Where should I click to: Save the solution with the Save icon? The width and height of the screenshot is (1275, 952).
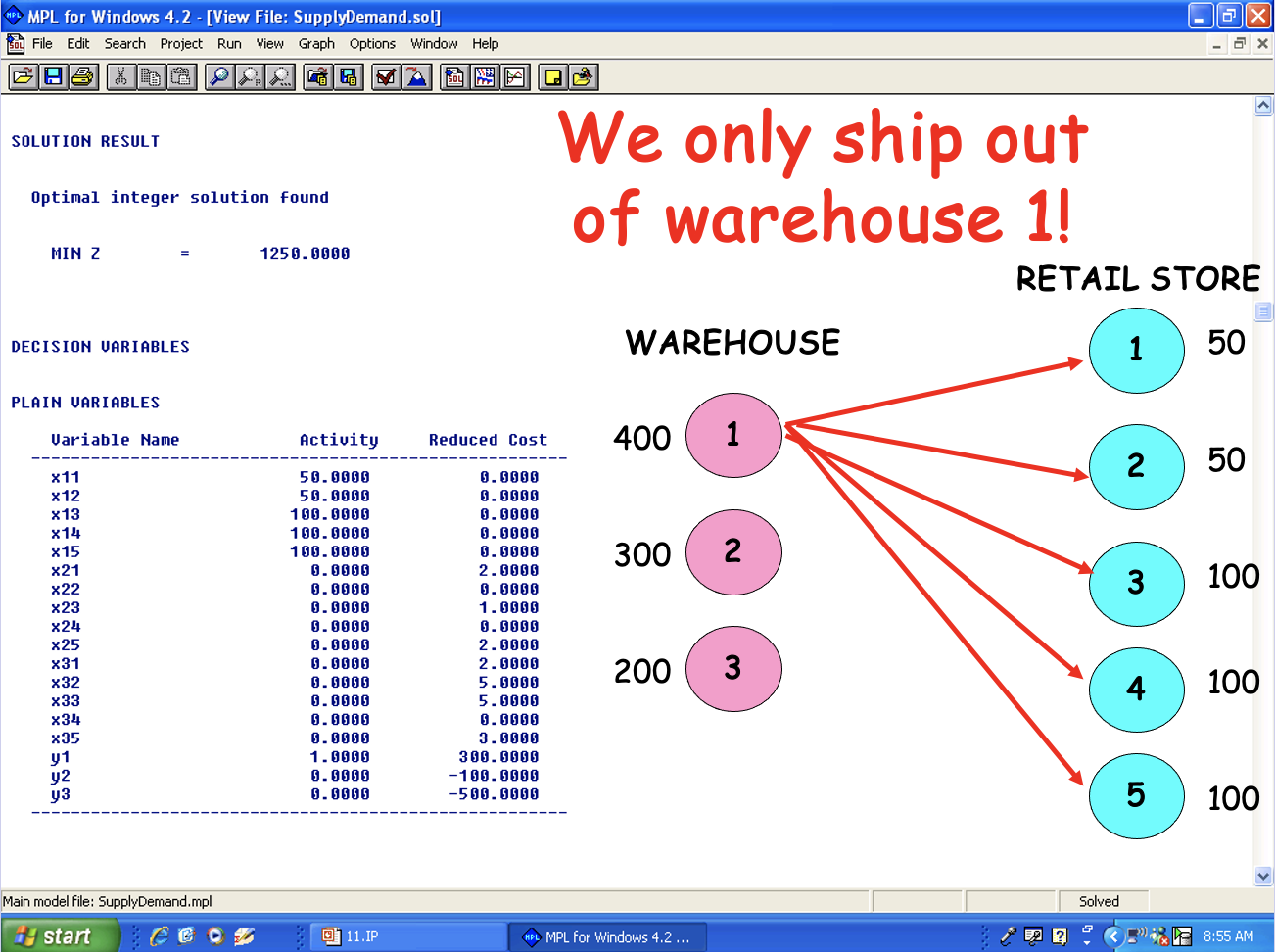52,76
